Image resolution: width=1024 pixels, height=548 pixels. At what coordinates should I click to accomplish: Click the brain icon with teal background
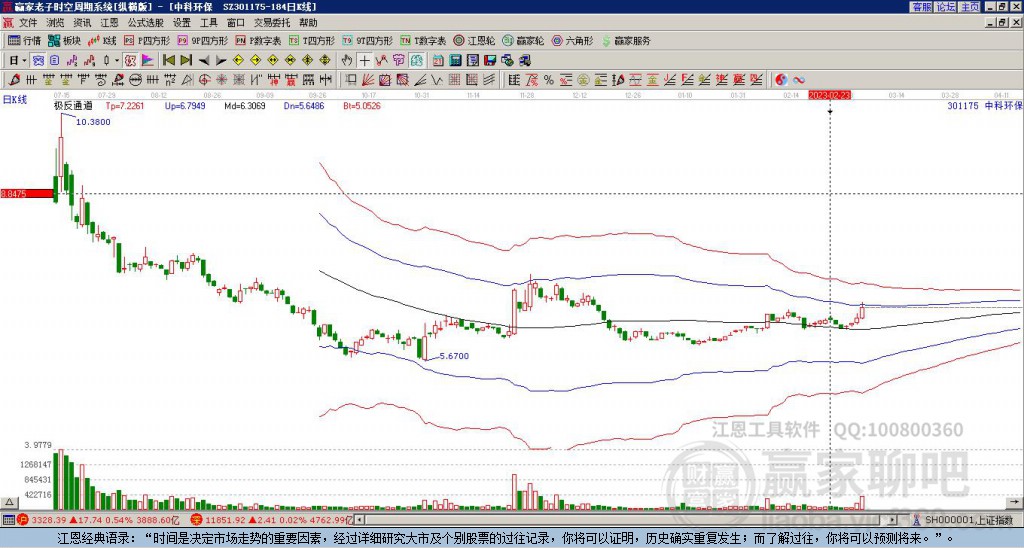417,61
